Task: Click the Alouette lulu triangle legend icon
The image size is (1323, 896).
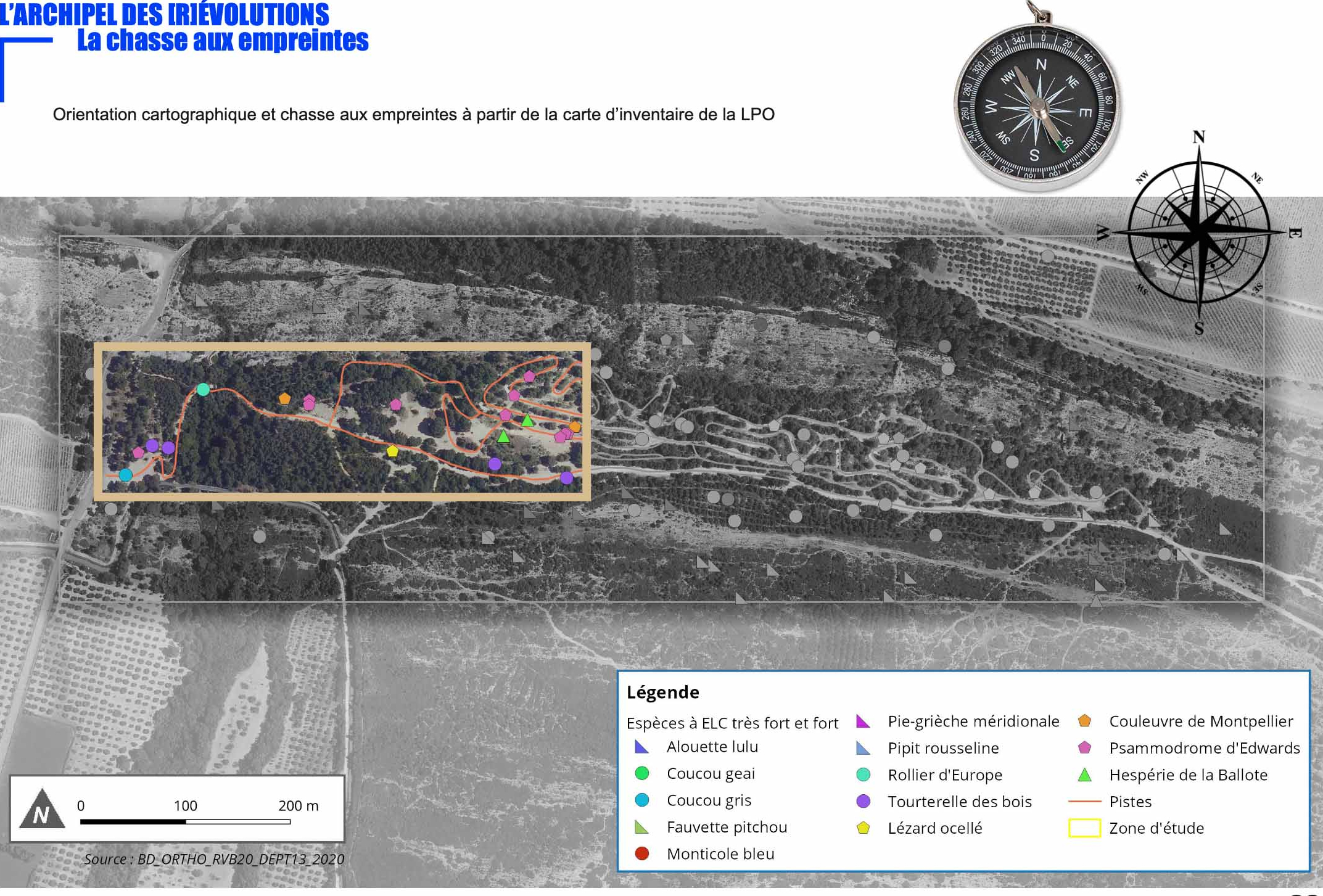Action: tap(641, 747)
